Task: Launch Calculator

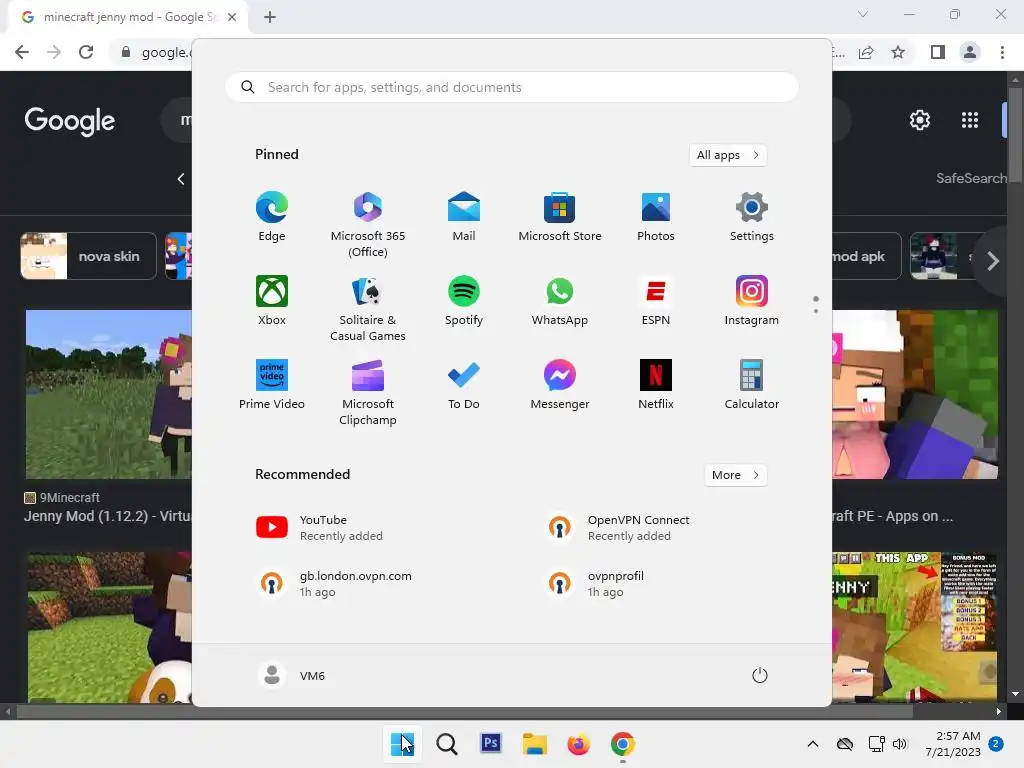Action: click(x=752, y=385)
